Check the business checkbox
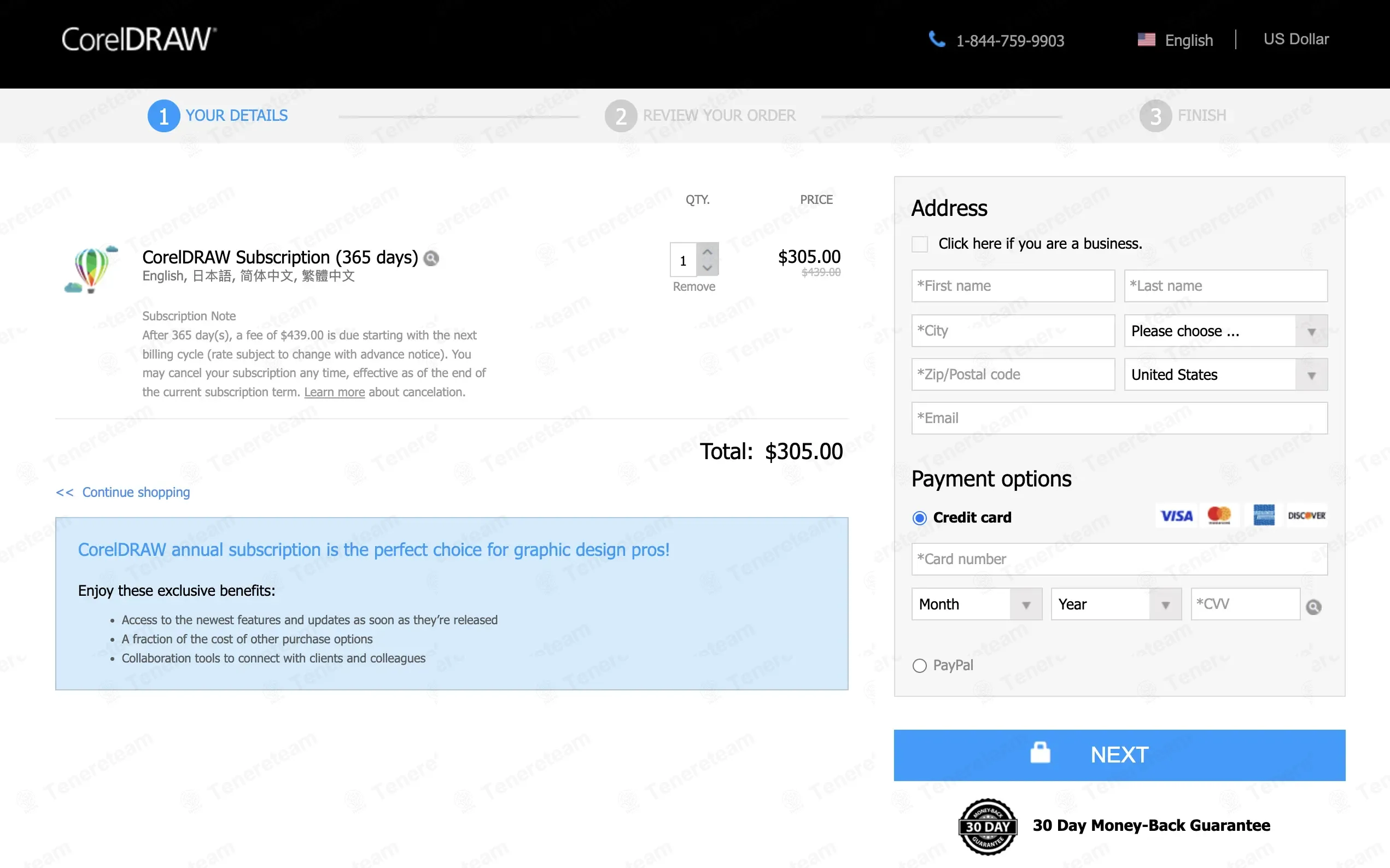The height and width of the screenshot is (868, 1390). point(919,244)
